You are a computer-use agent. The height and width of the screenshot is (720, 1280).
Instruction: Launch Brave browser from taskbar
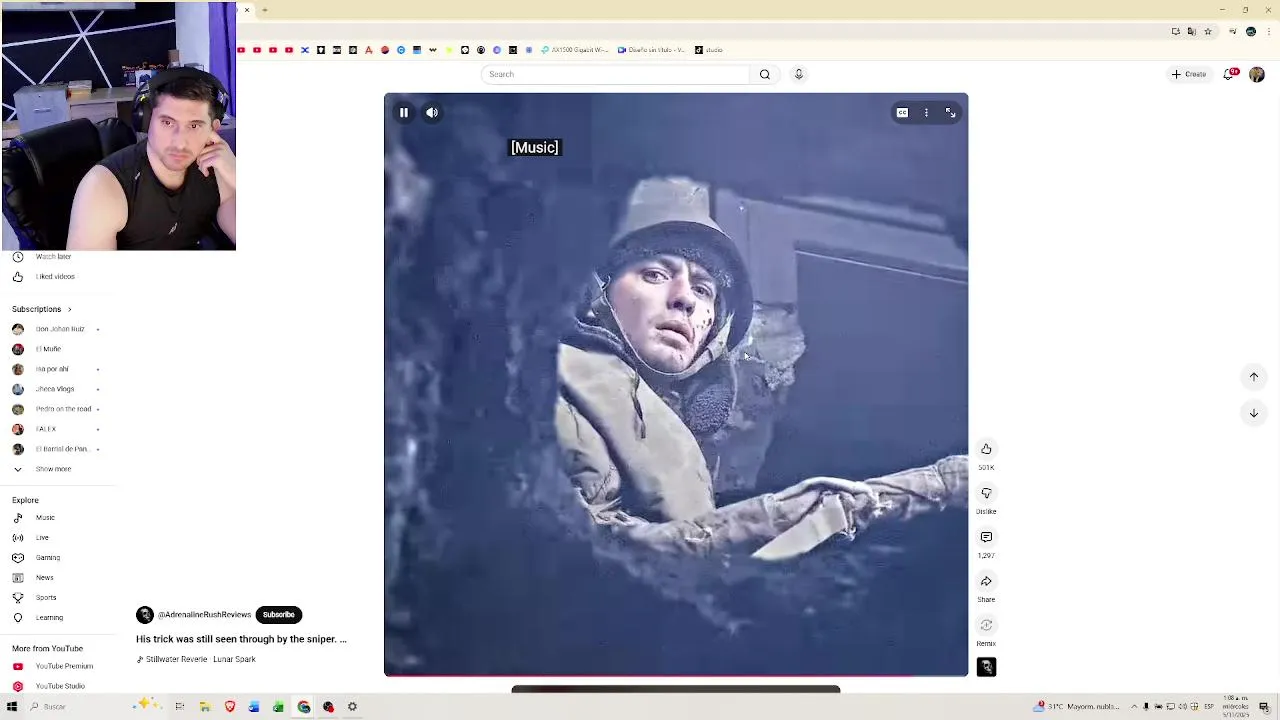point(230,707)
